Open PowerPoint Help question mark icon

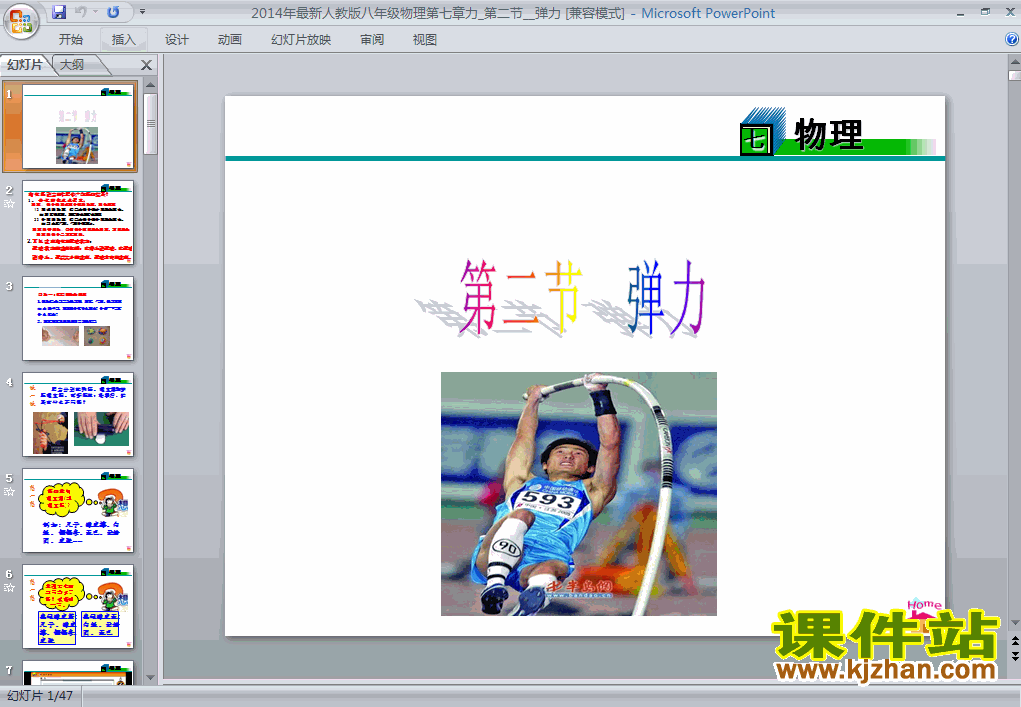point(1012,39)
